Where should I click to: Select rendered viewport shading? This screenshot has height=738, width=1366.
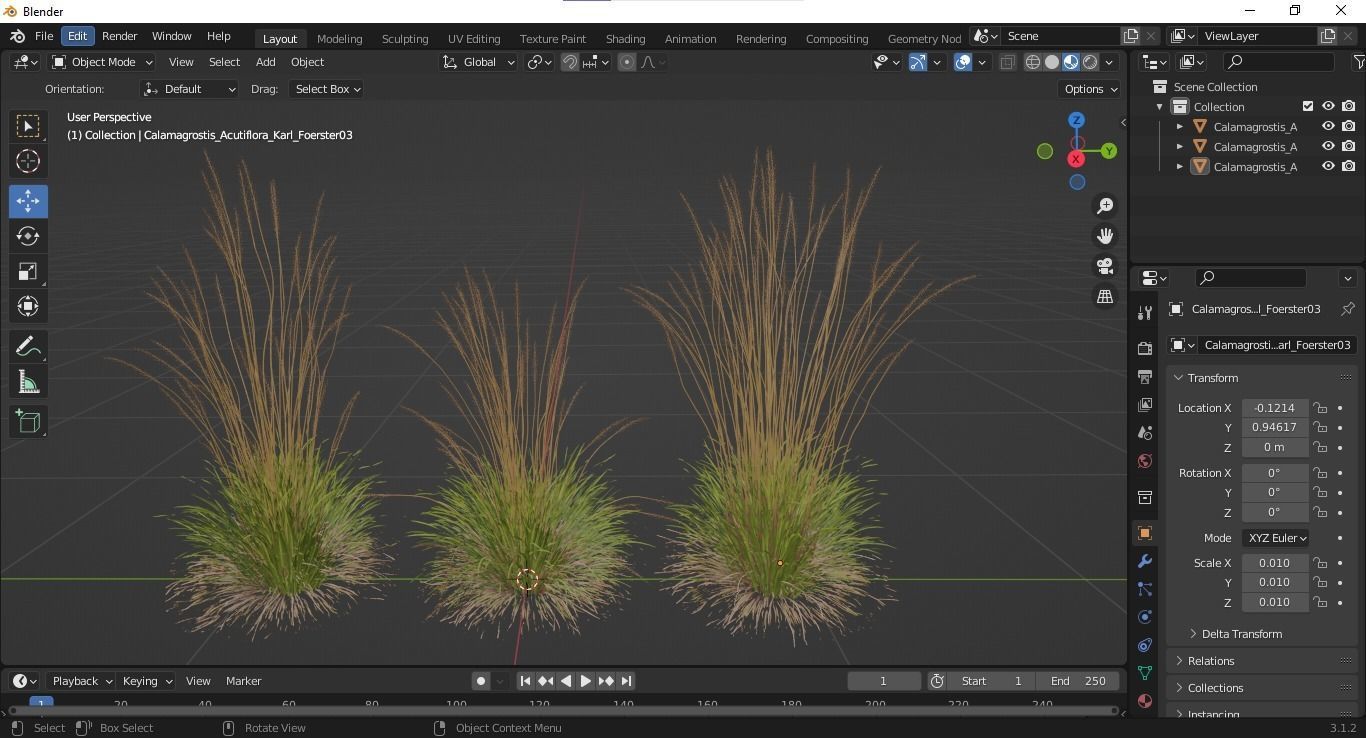tap(1090, 62)
